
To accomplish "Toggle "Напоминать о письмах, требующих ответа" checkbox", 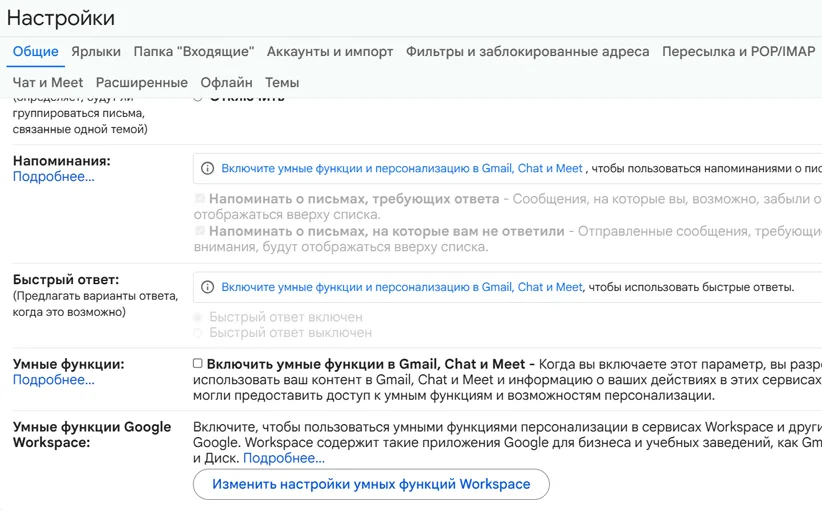I will click(x=200, y=199).
